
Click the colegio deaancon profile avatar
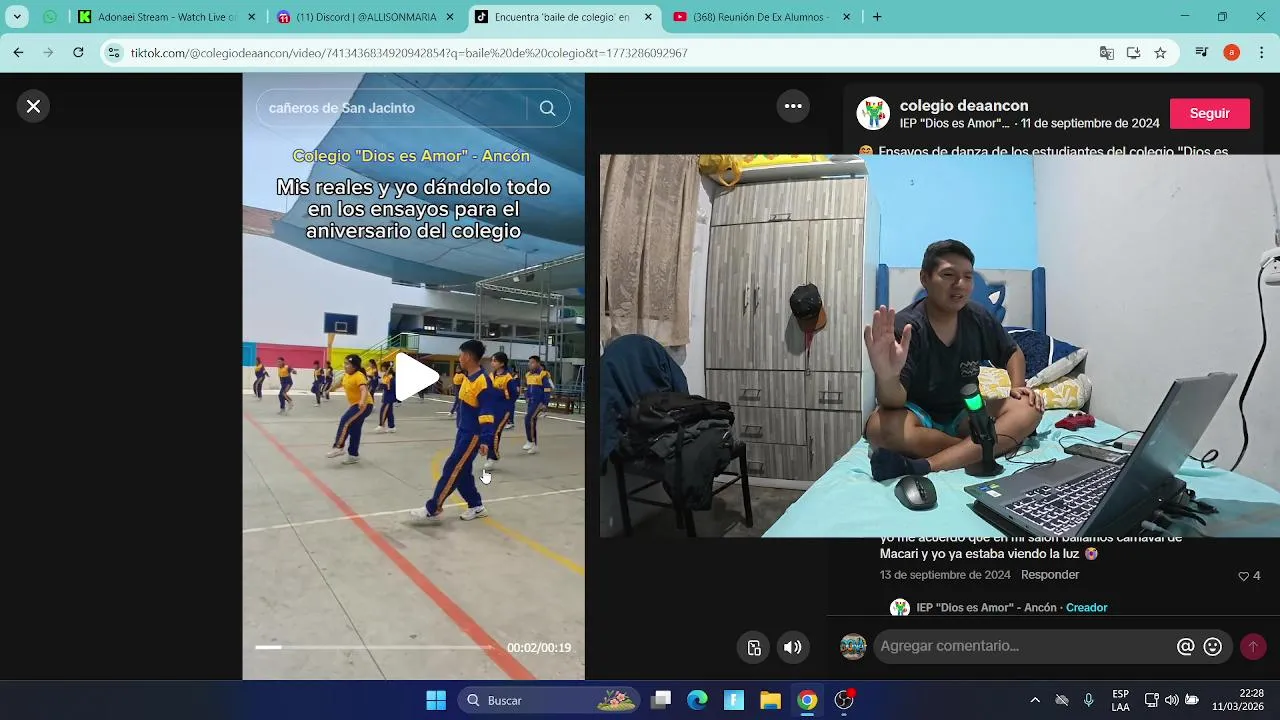(x=873, y=113)
